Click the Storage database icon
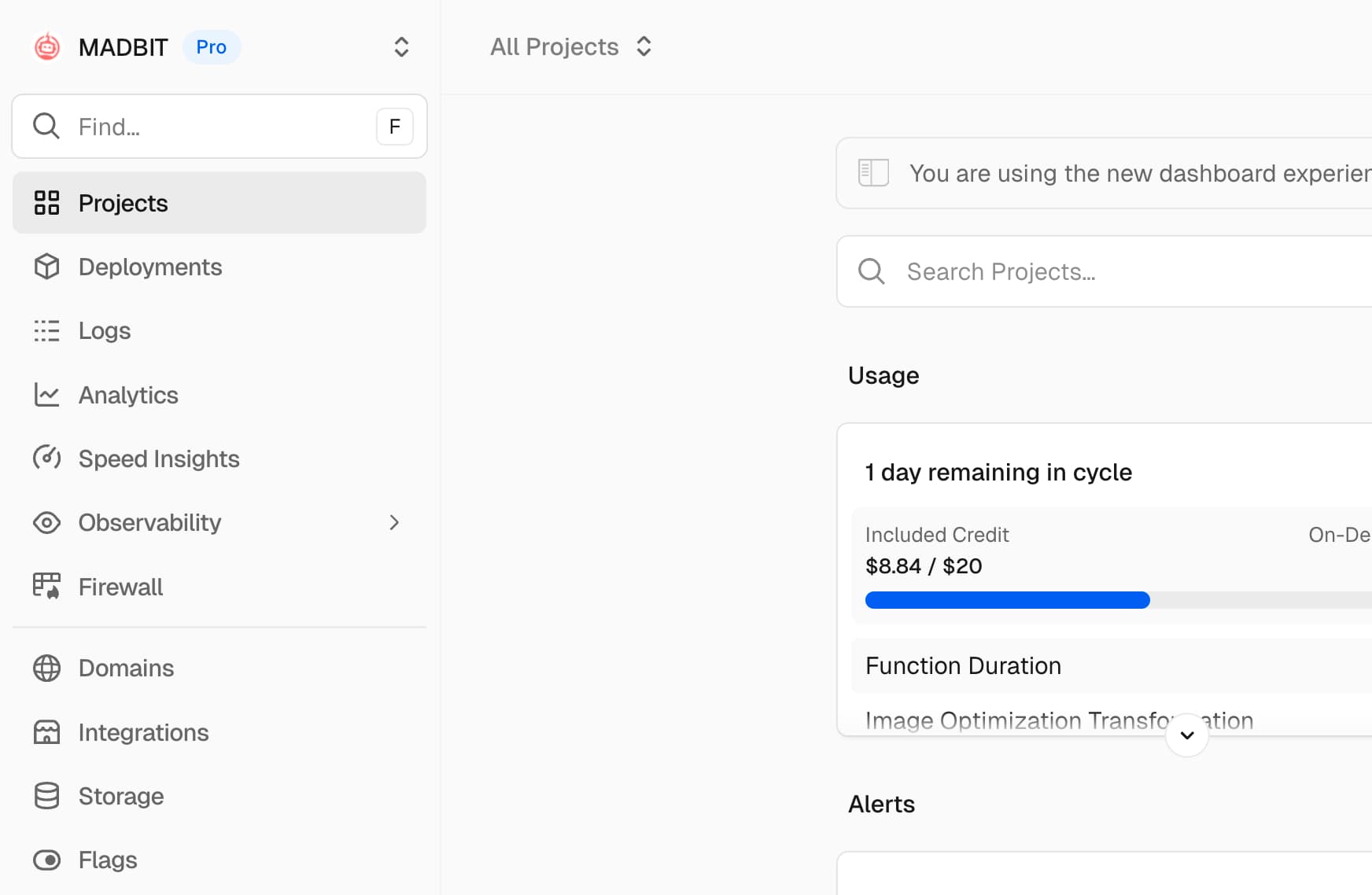Image resolution: width=1372 pixels, height=895 pixels. tap(46, 796)
